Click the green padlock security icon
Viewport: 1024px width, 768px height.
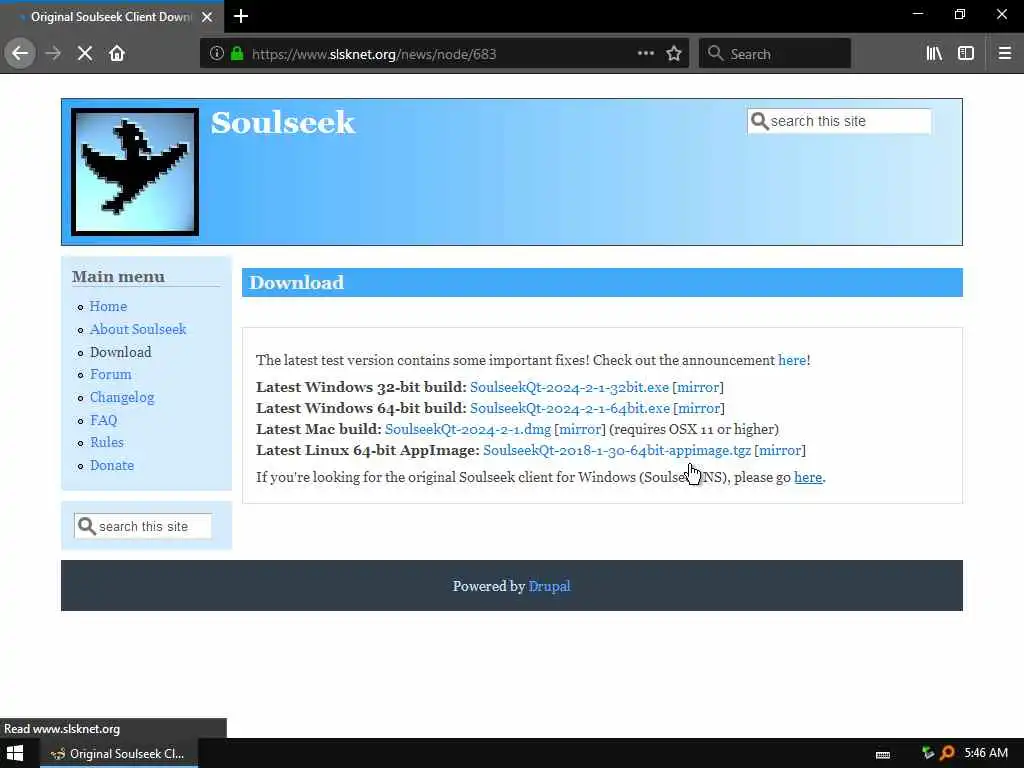pyautogui.click(x=237, y=54)
